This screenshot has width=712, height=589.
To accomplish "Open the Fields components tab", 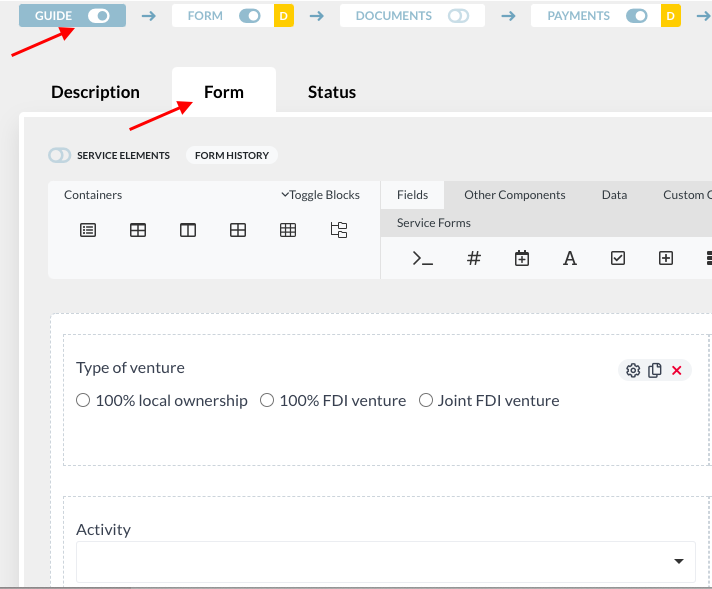I will coord(412,195).
